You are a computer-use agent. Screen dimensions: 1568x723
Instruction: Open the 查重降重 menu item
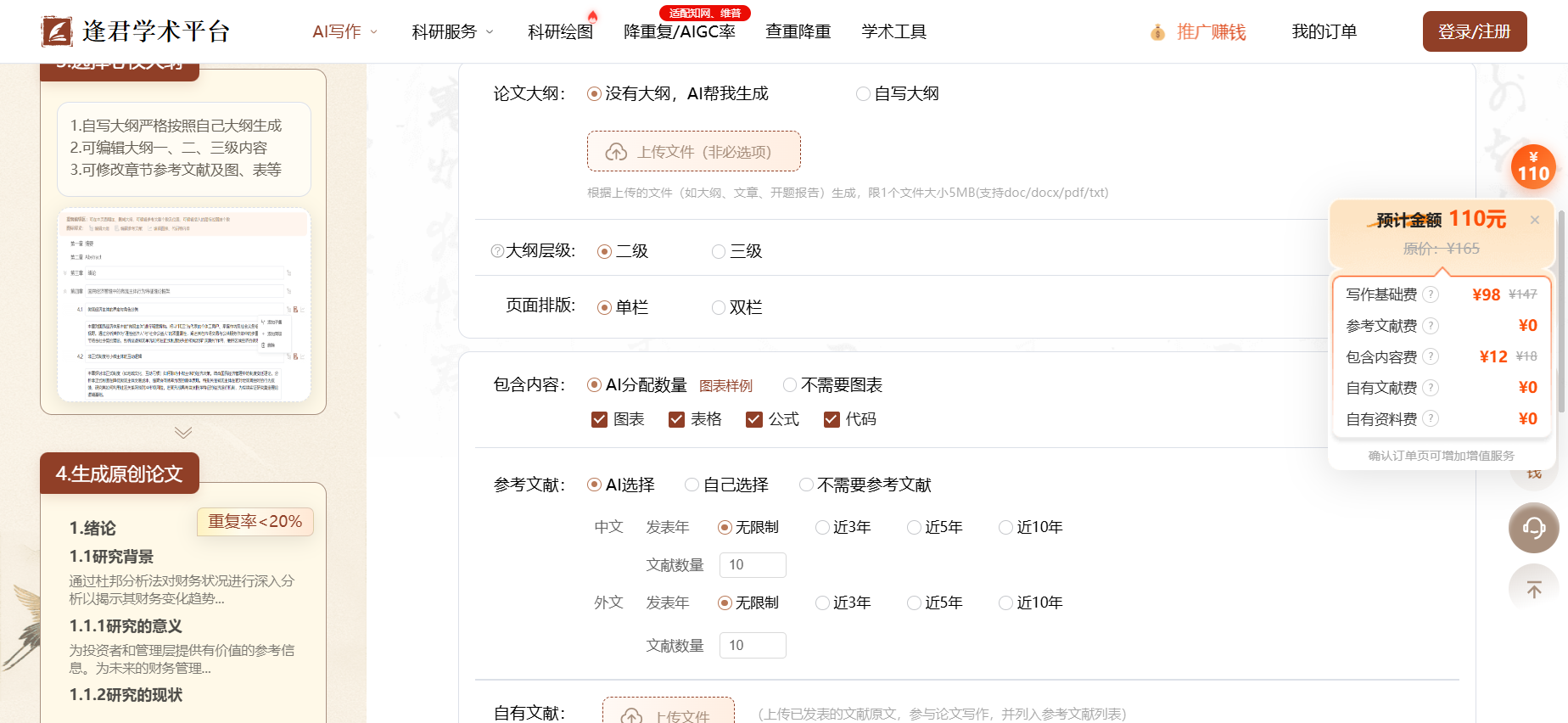(798, 31)
